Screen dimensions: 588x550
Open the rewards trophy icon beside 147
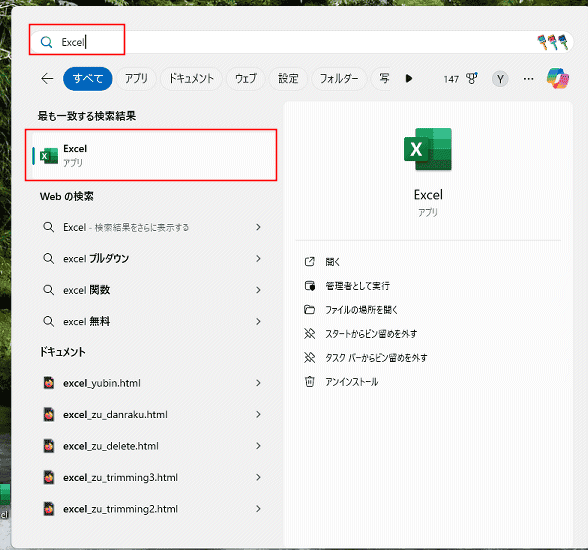(x=471, y=78)
